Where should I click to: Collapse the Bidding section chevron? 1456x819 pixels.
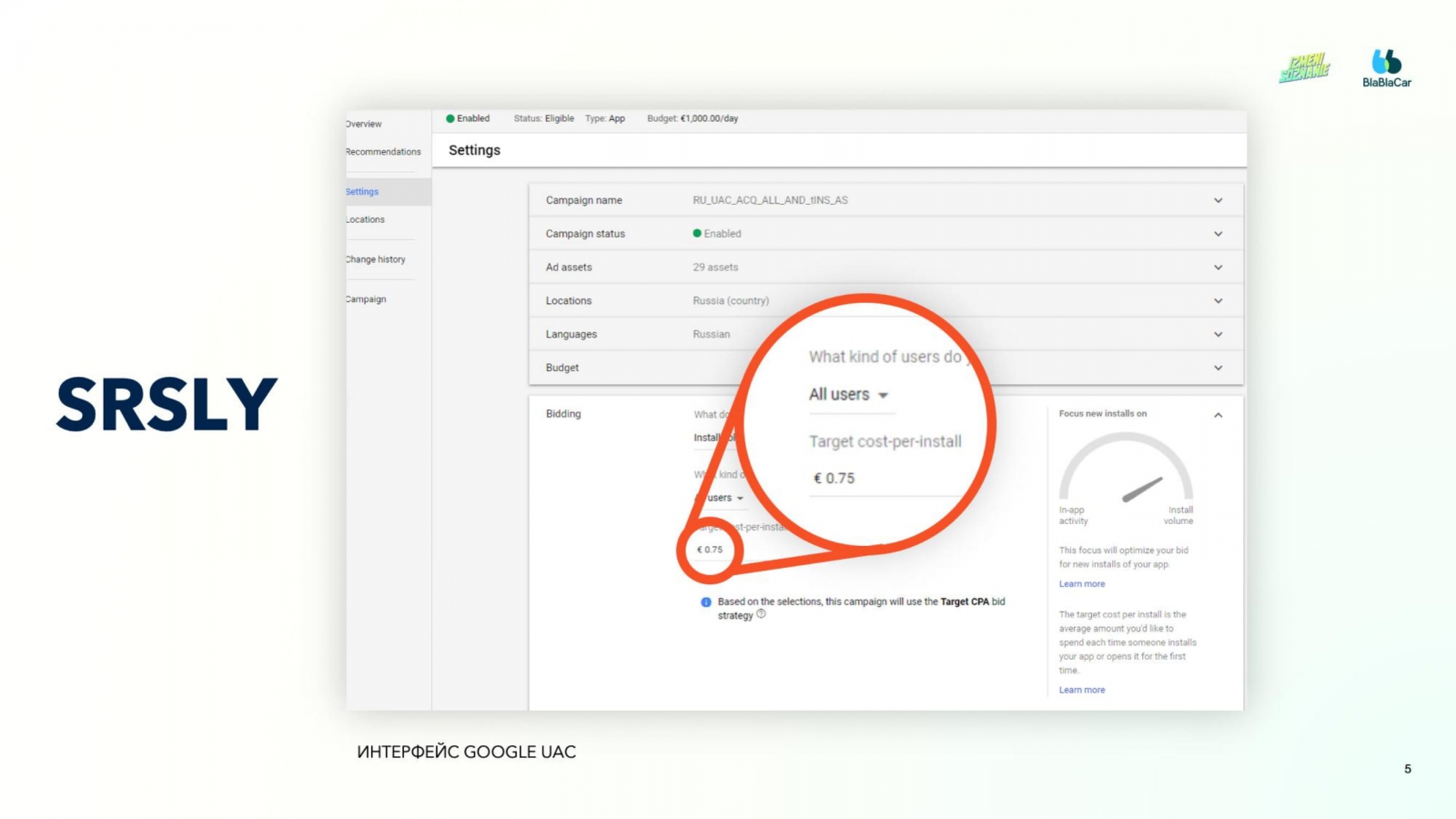pos(1218,415)
